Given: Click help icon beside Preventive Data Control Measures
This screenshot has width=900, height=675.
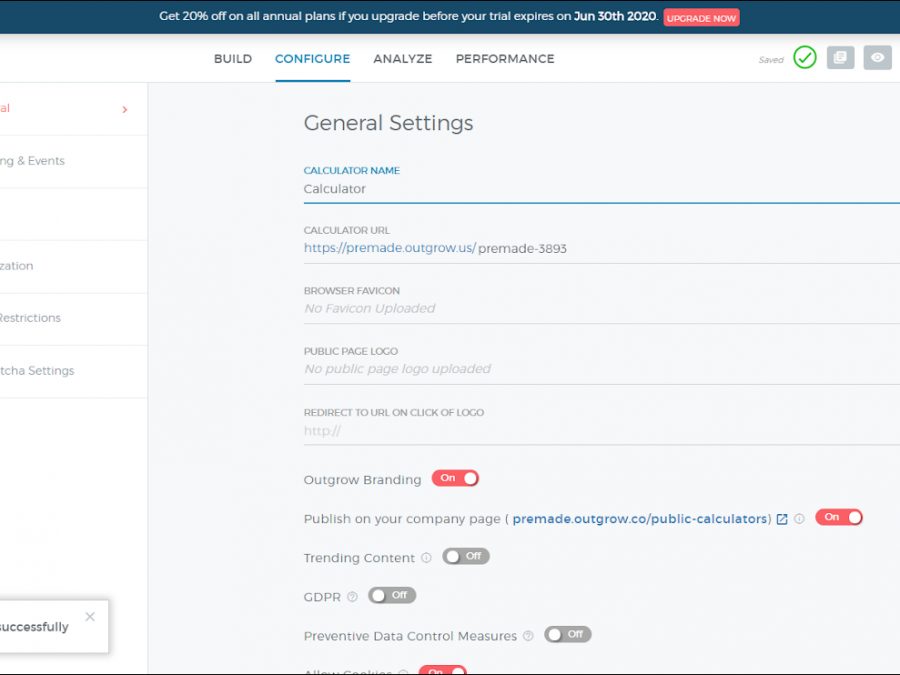Looking at the screenshot, I should tap(528, 636).
